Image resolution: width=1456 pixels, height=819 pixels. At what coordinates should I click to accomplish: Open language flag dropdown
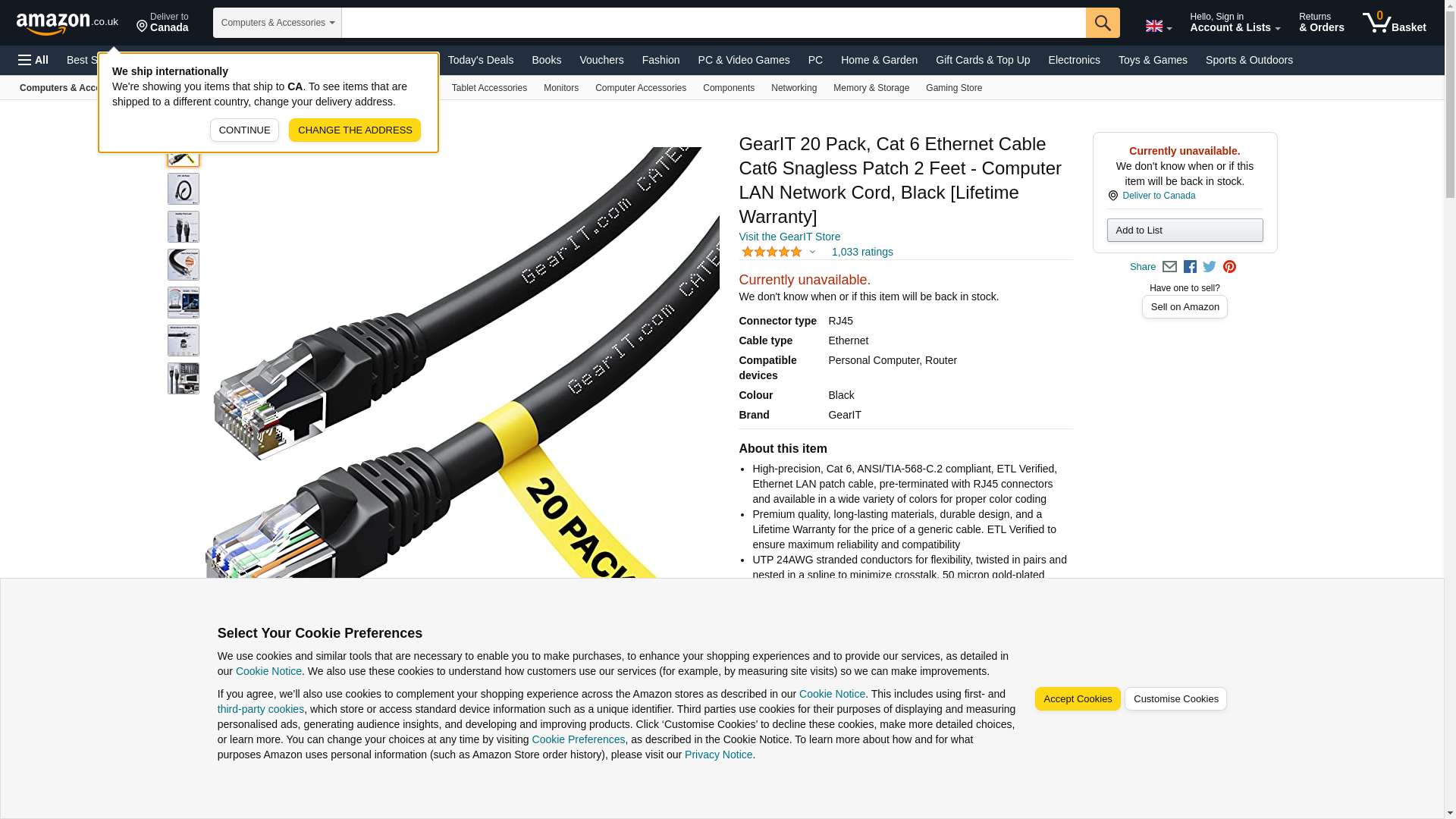1158,27
